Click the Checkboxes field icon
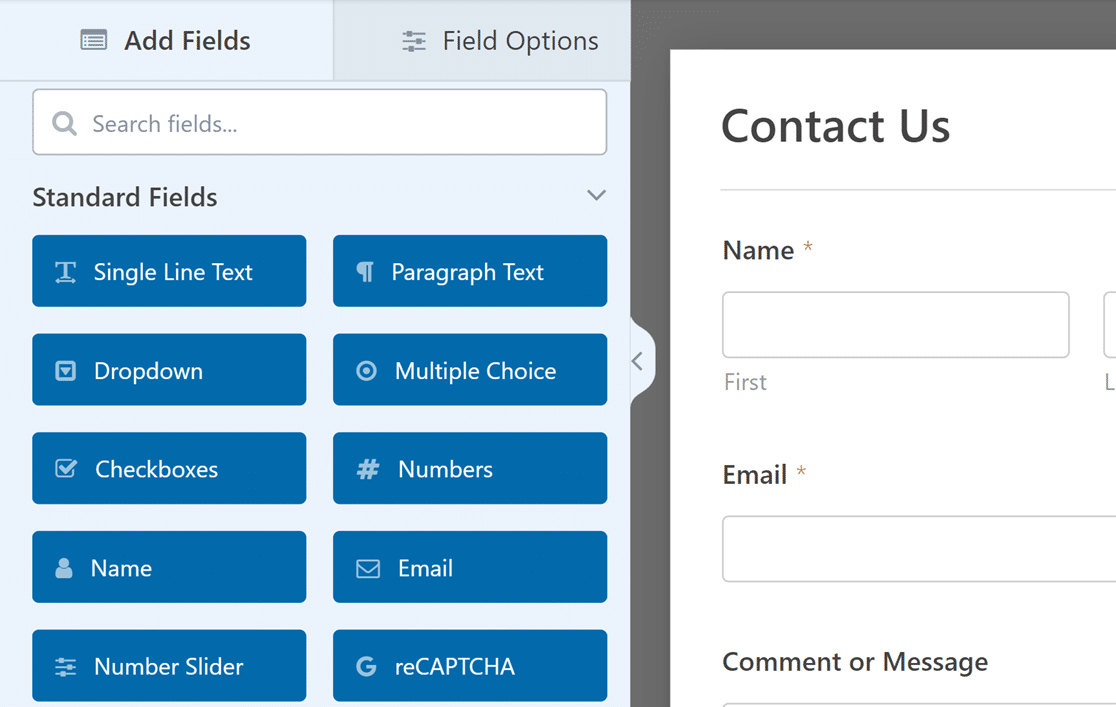 pyautogui.click(x=66, y=469)
